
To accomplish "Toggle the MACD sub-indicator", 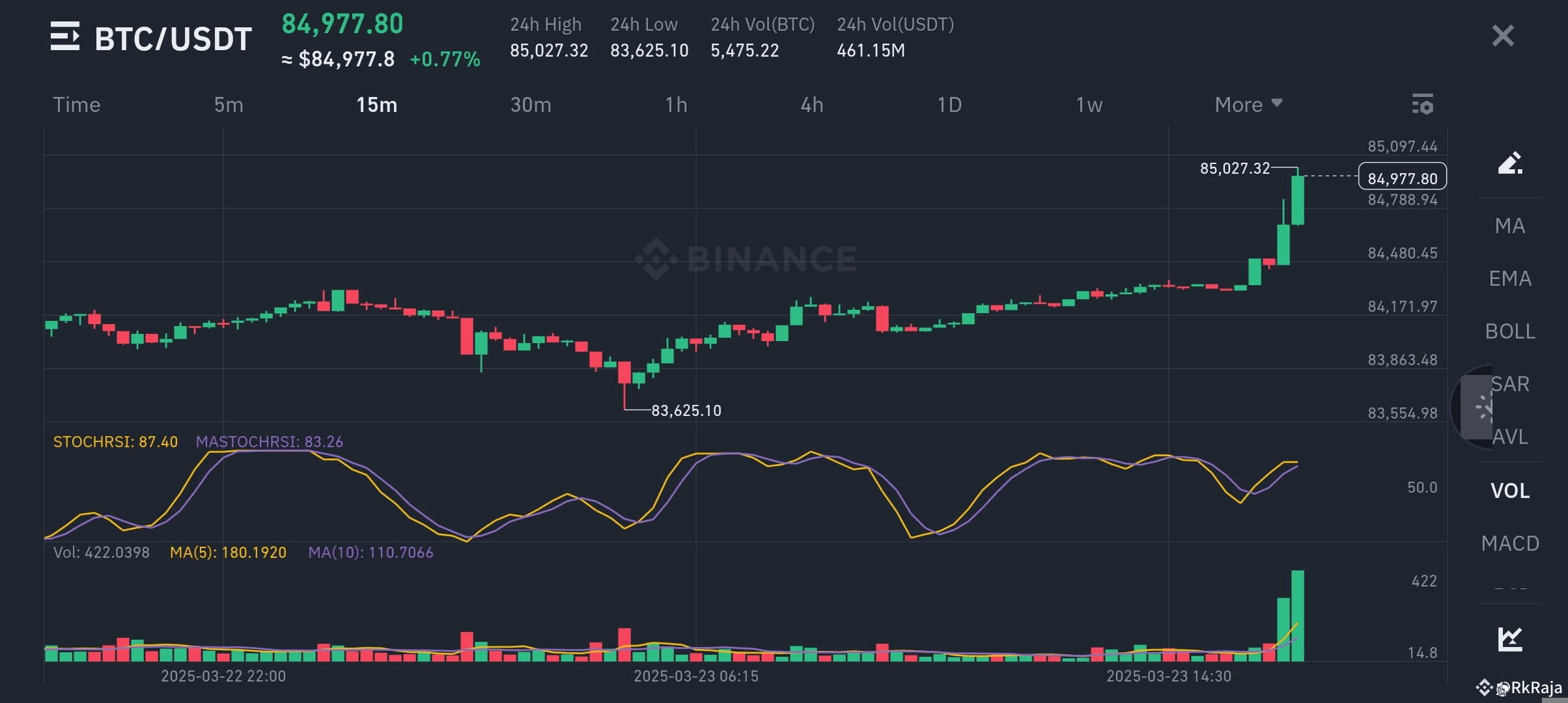I will pos(1510,543).
